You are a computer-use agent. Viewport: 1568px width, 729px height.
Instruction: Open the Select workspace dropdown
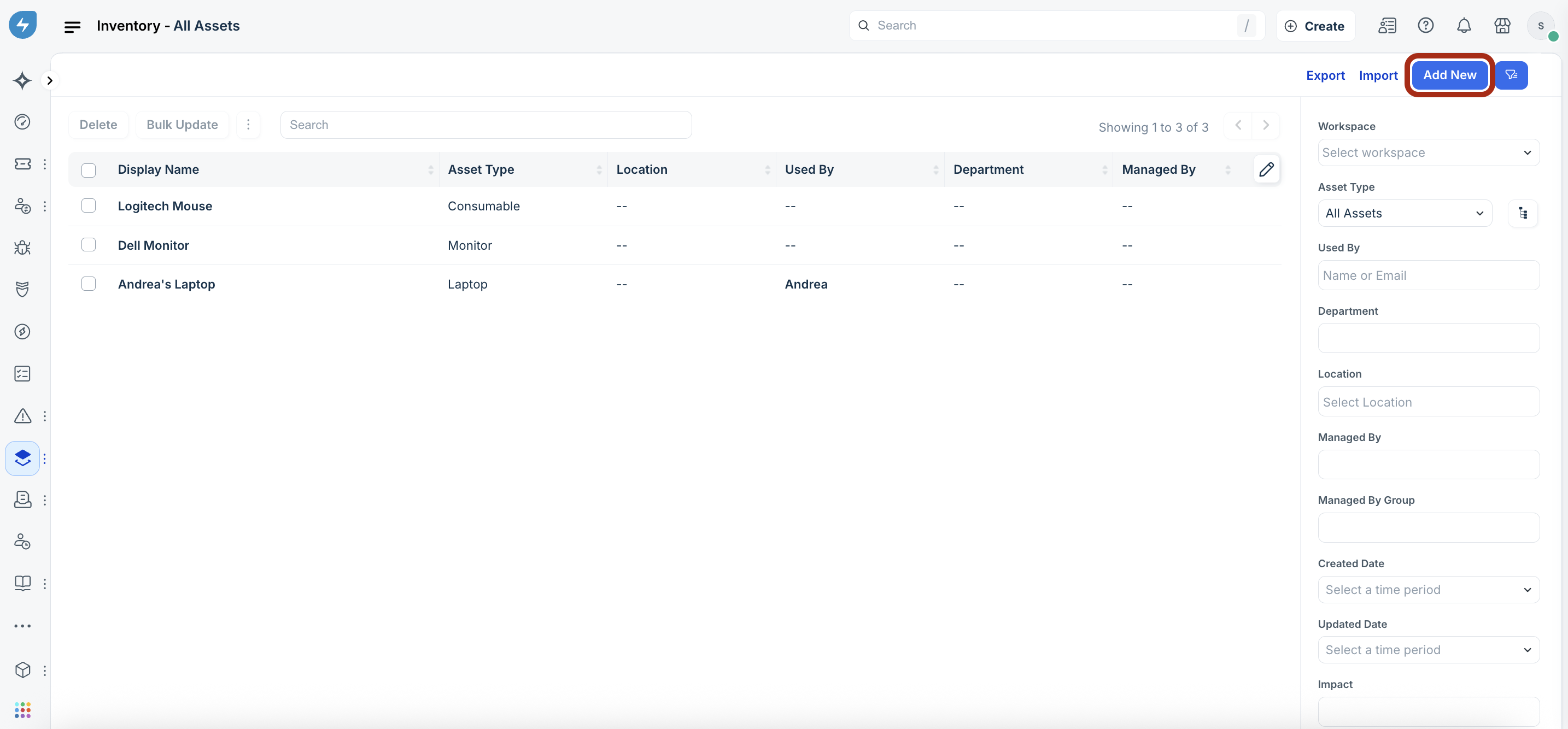pyautogui.click(x=1428, y=152)
